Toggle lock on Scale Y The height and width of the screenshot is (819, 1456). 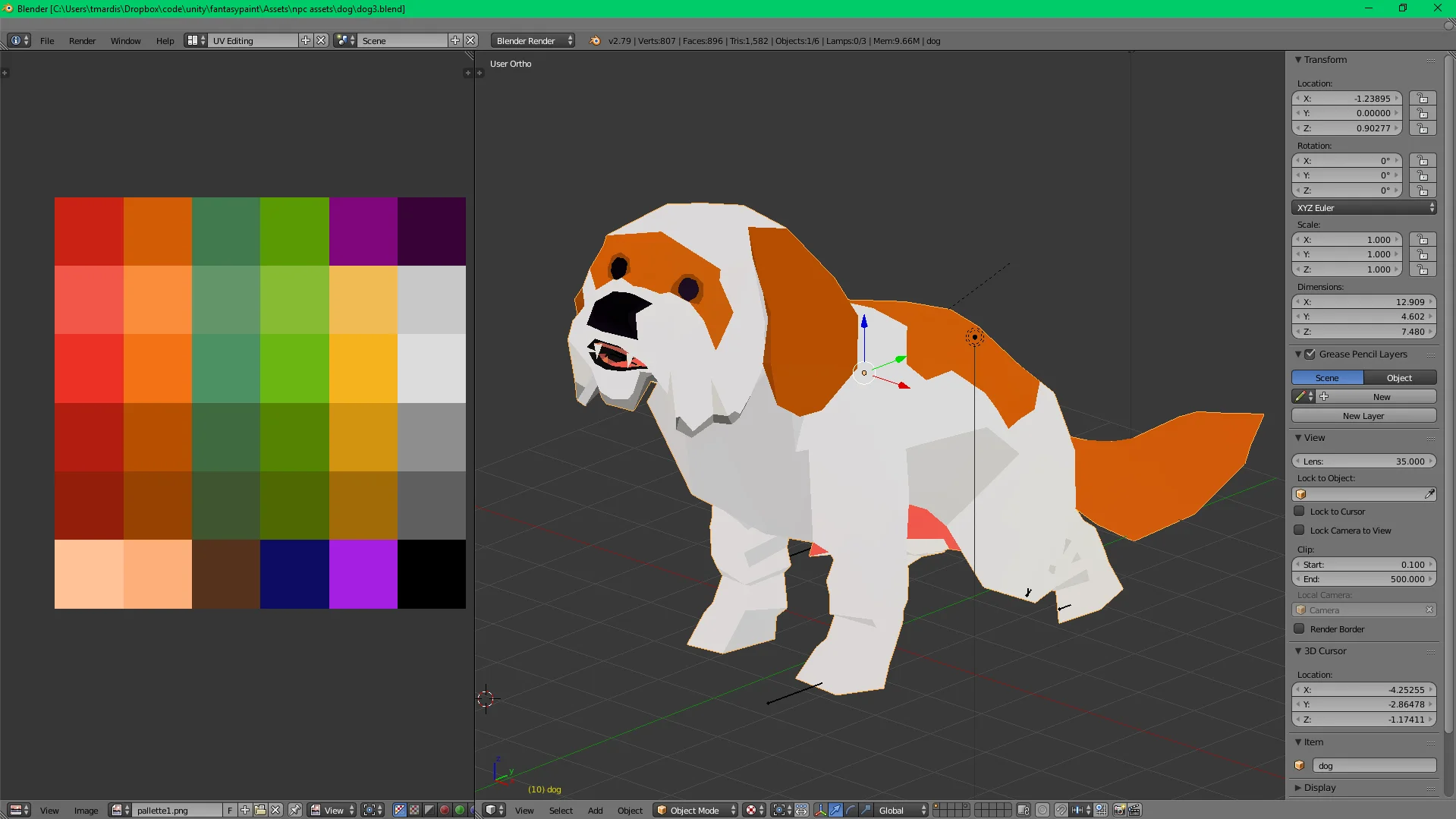click(1423, 254)
